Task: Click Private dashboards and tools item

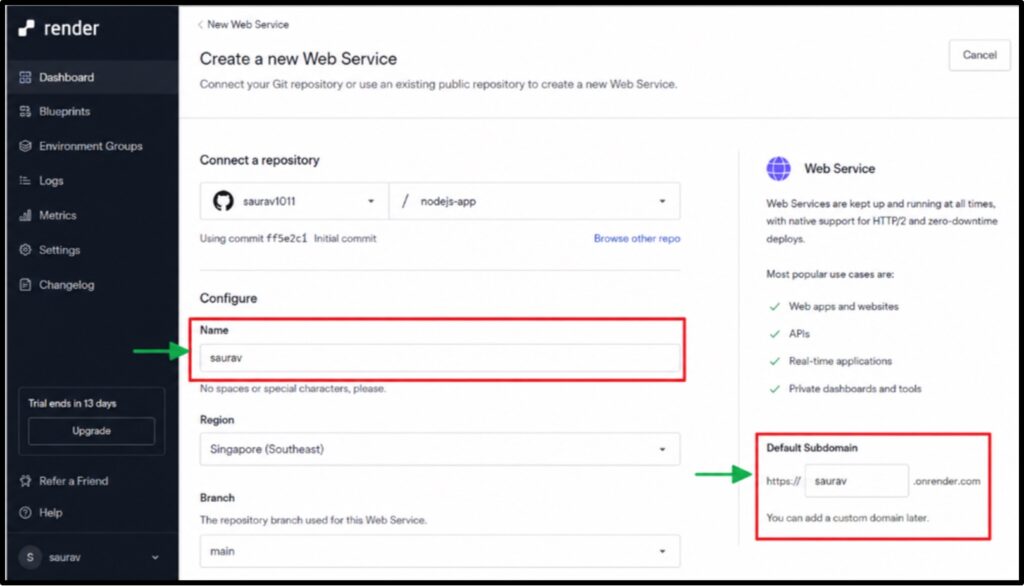Action: point(855,389)
